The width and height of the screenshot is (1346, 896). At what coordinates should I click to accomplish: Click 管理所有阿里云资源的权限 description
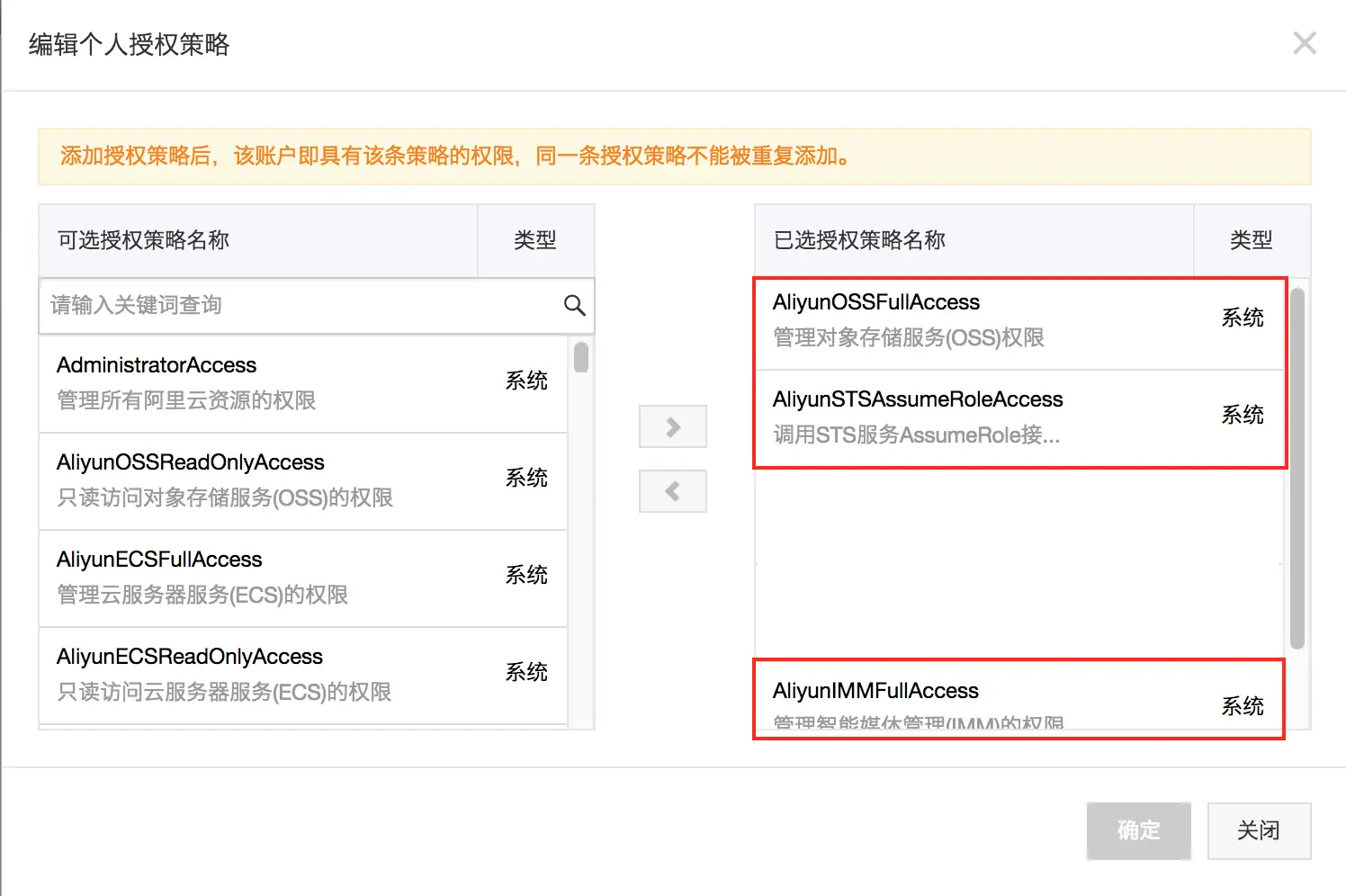(x=186, y=400)
